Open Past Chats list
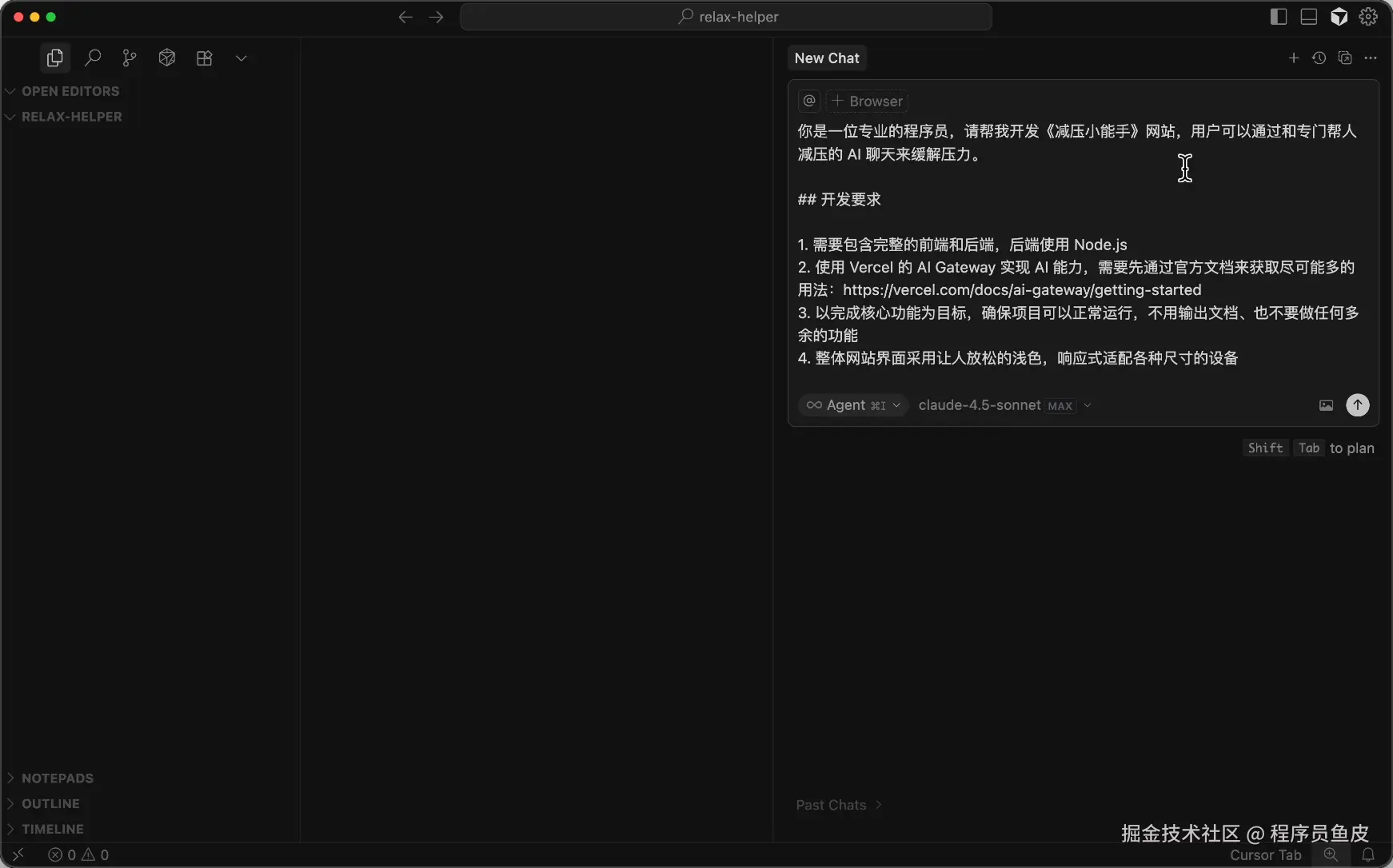 [x=839, y=805]
